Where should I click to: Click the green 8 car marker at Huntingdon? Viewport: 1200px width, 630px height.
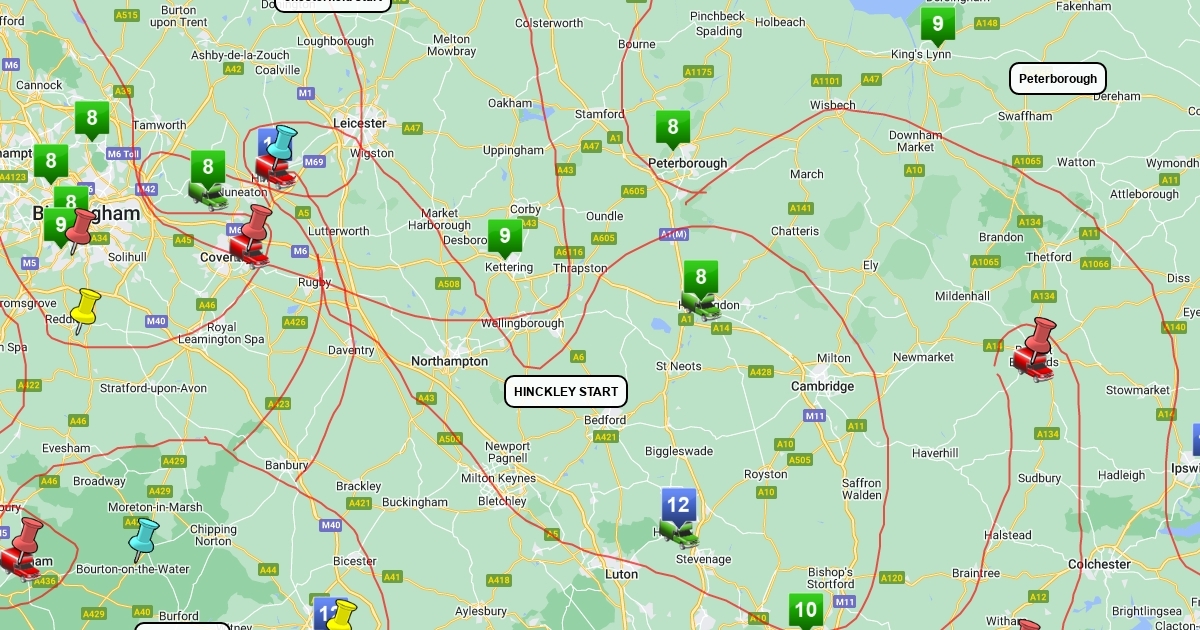[701, 290]
